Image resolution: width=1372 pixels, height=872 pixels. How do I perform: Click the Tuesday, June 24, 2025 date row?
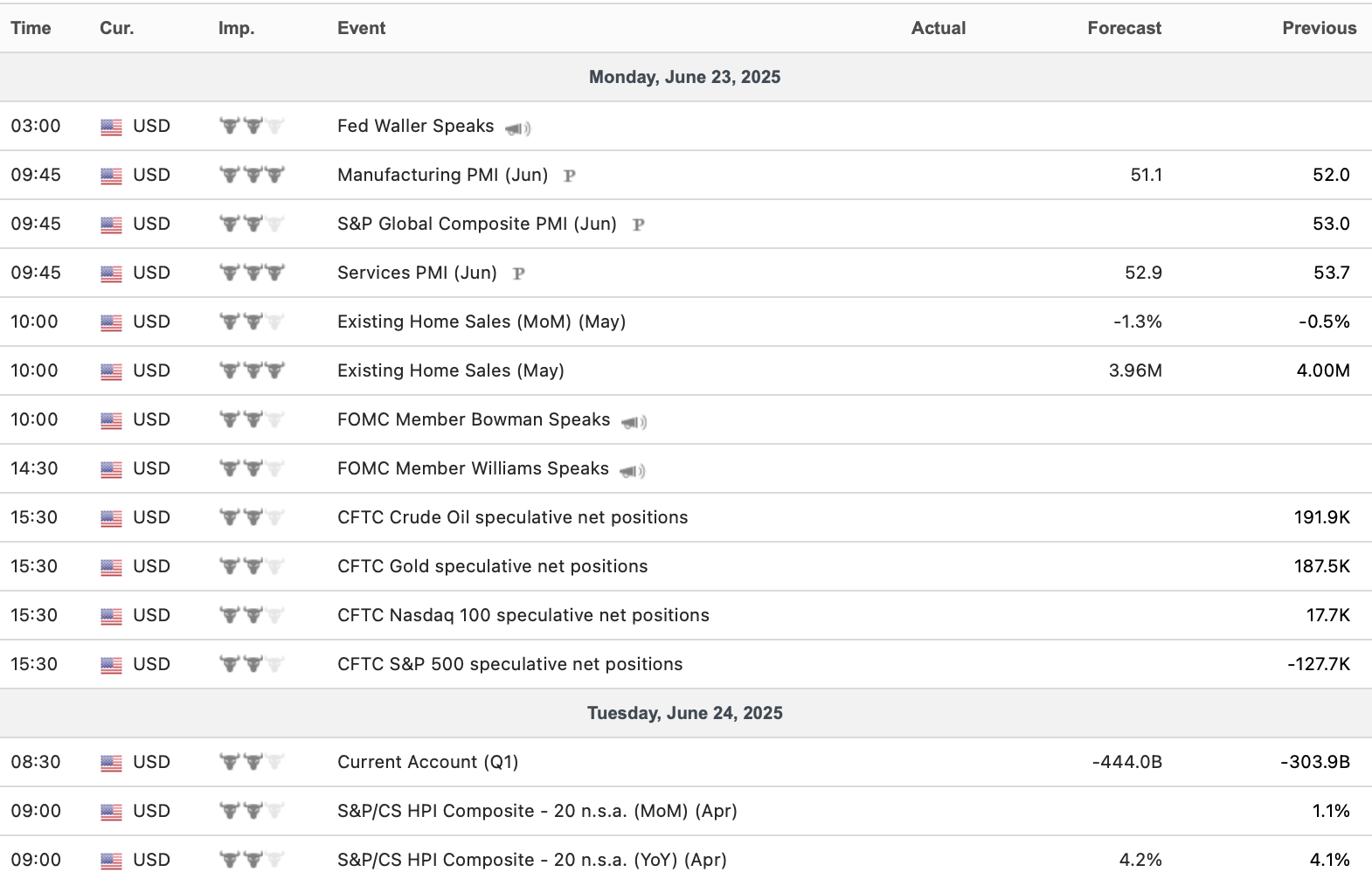coord(684,713)
